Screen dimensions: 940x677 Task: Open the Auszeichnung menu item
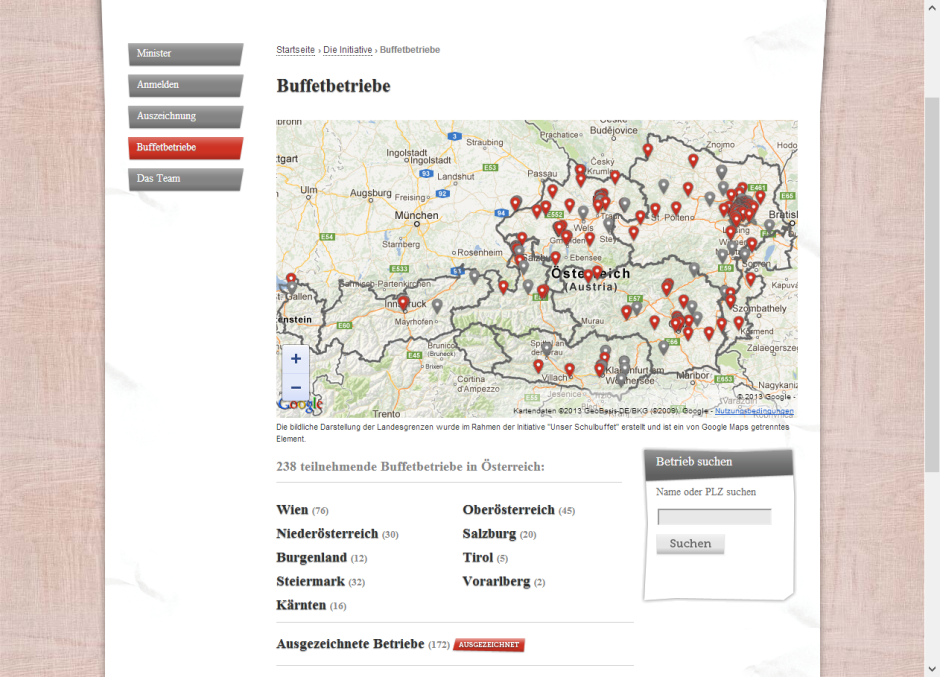click(x=185, y=116)
